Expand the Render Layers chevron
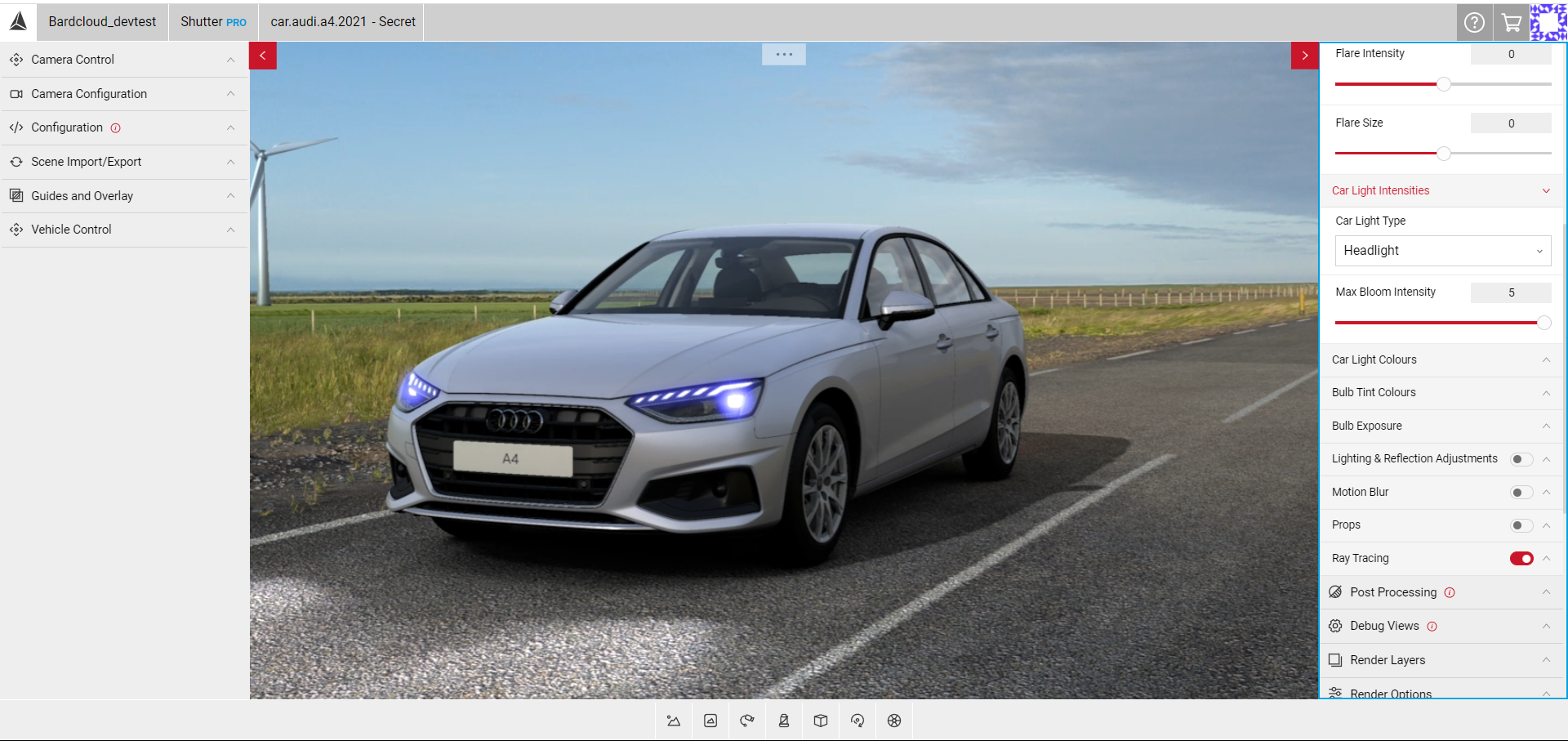This screenshot has width=1568, height=741. tap(1546, 660)
